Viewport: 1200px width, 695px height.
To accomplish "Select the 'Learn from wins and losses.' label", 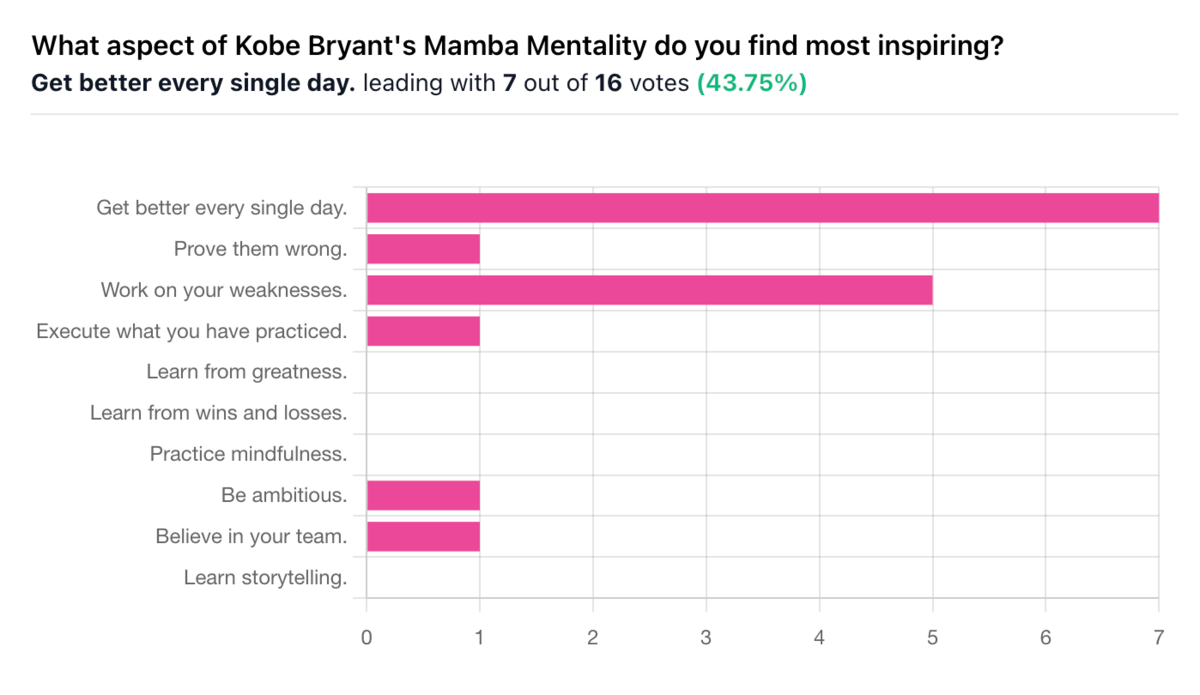I will pos(219,413).
